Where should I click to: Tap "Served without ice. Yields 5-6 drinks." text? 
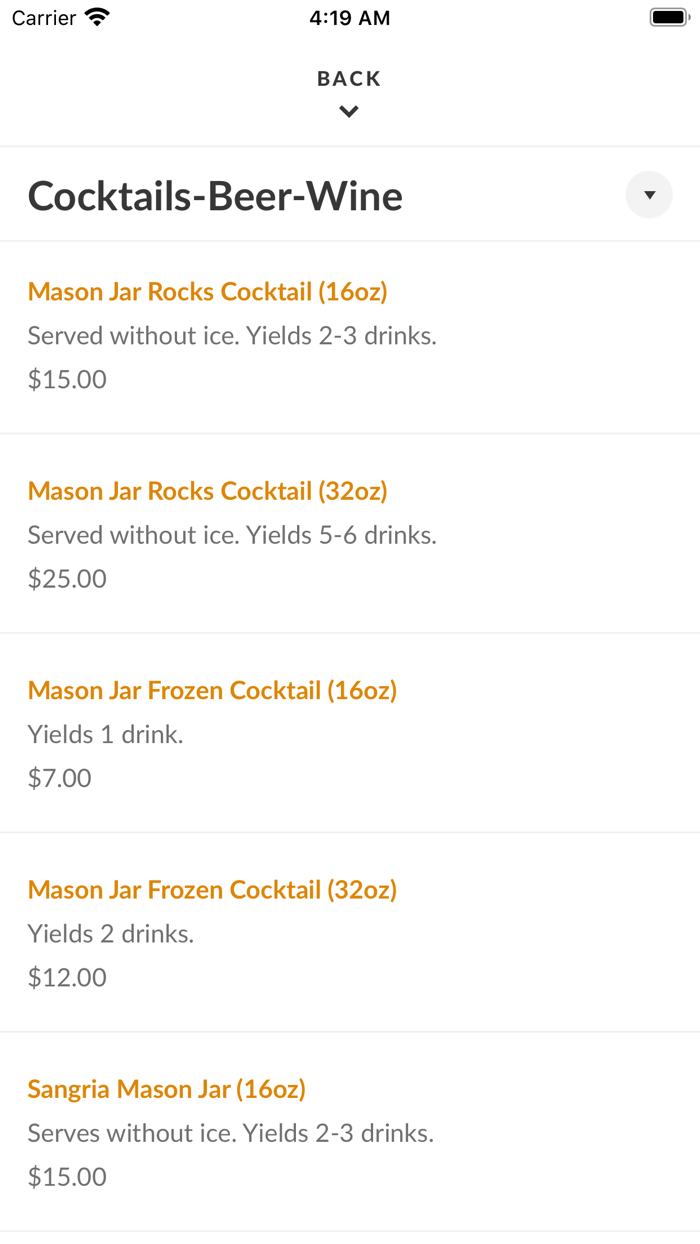tap(232, 535)
